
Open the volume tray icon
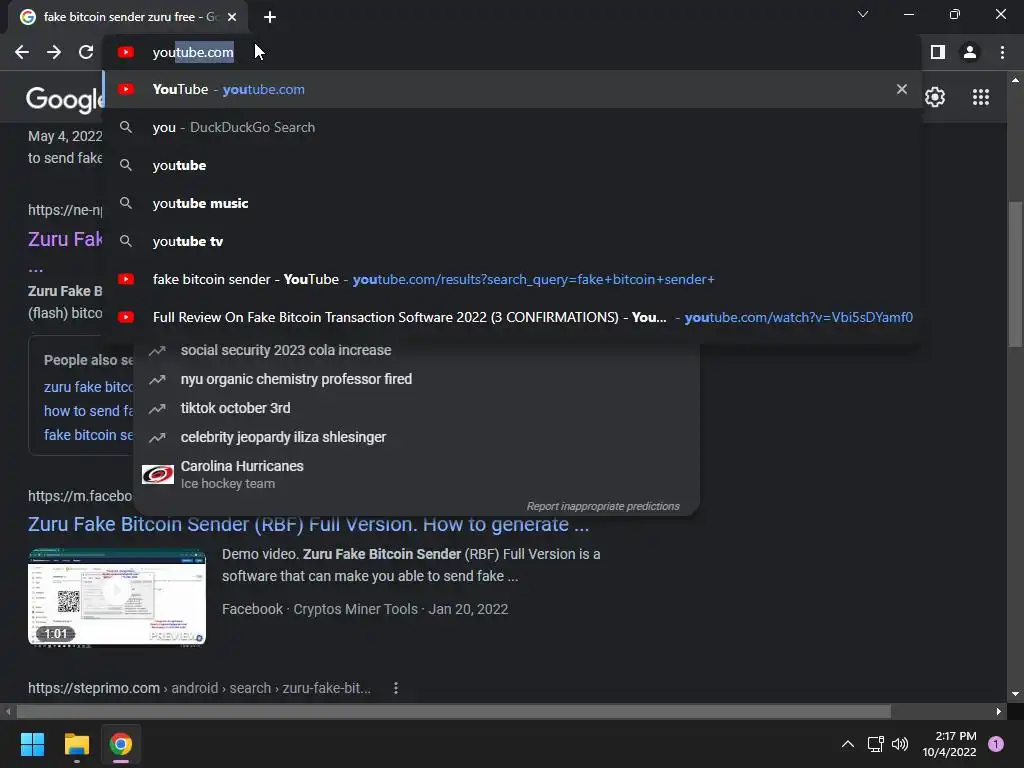900,744
